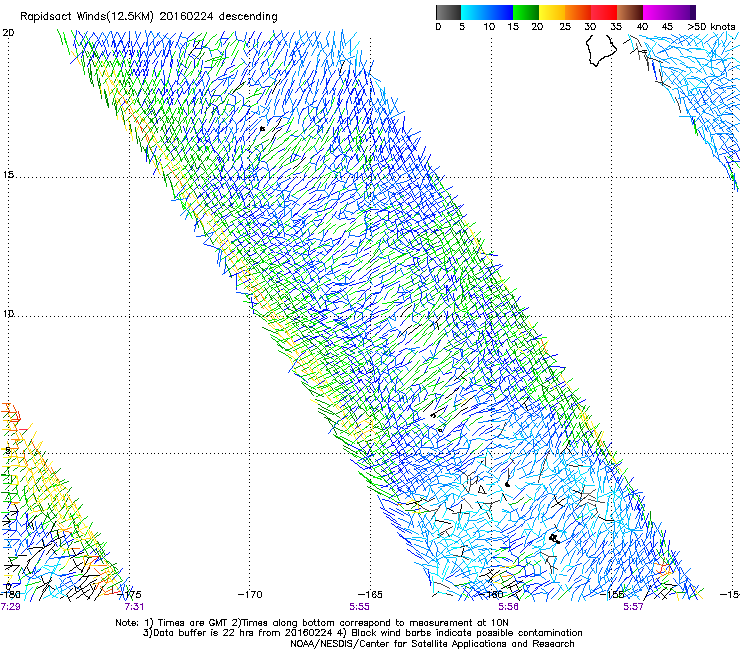Click the green 15-20 knots color band
The image size is (740, 650).
[x=526, y=12]
